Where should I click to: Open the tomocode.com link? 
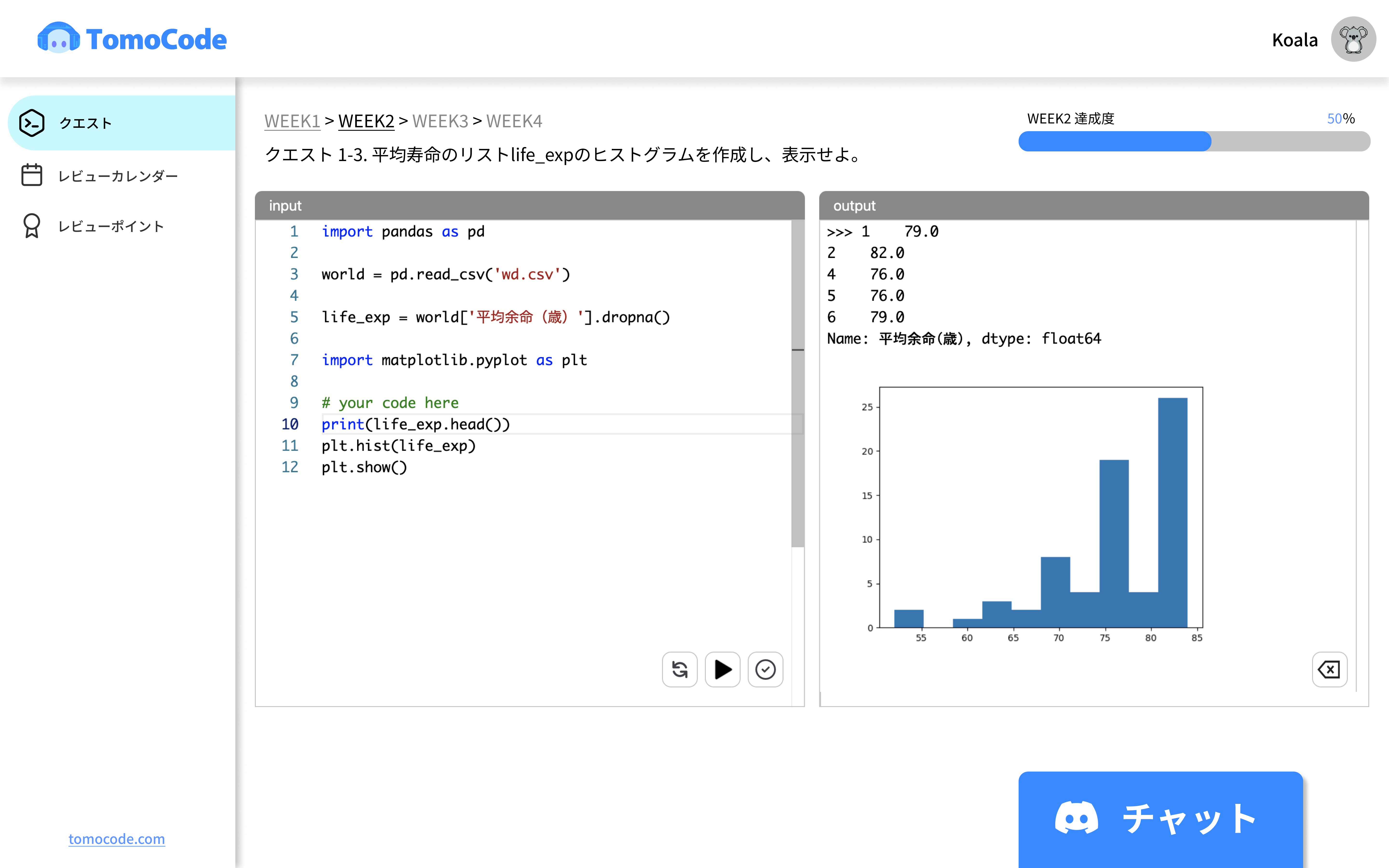(116, 839)
